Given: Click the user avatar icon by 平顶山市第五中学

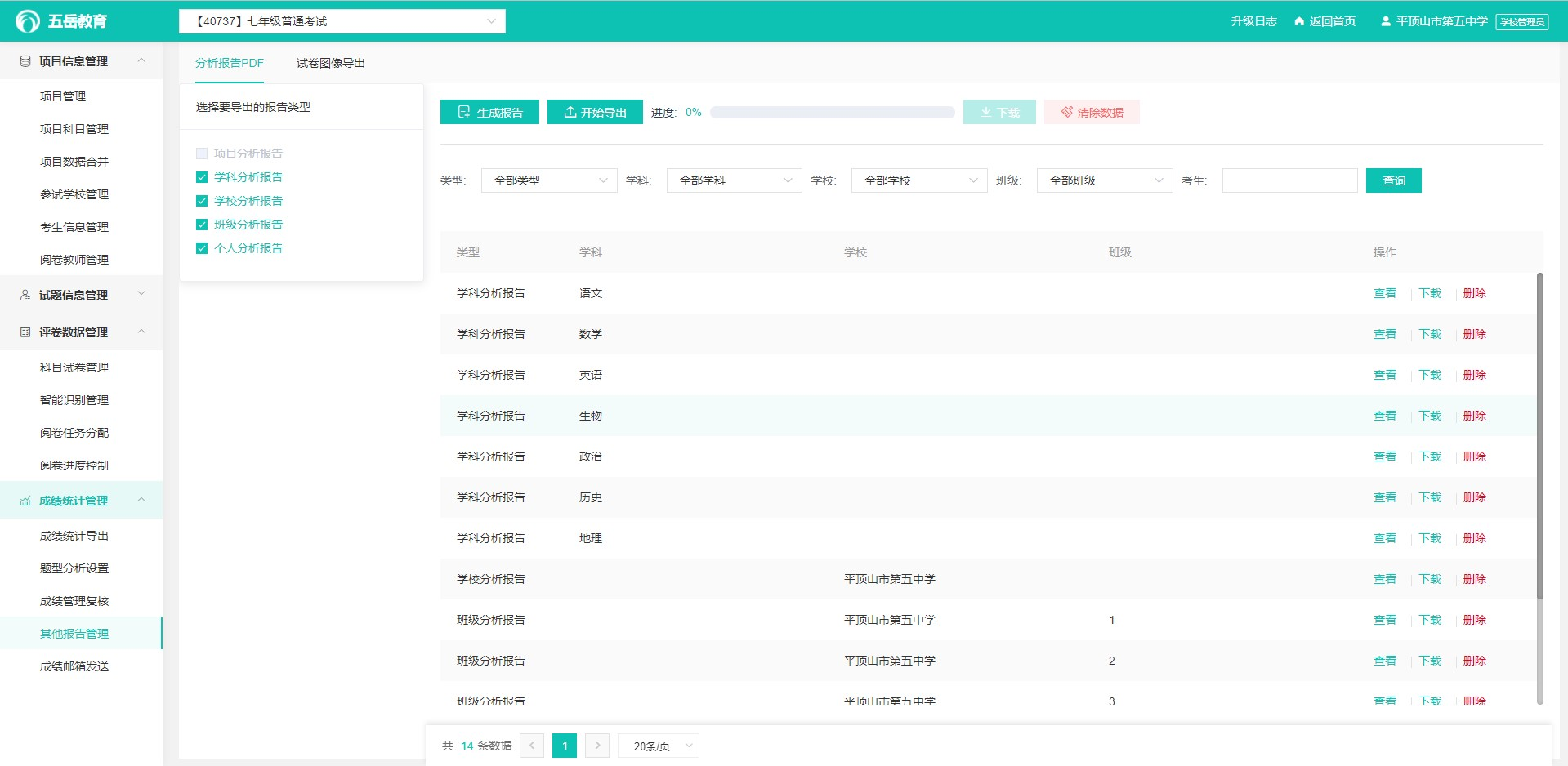Looking at the screenshot, I should click(1386, 21).
